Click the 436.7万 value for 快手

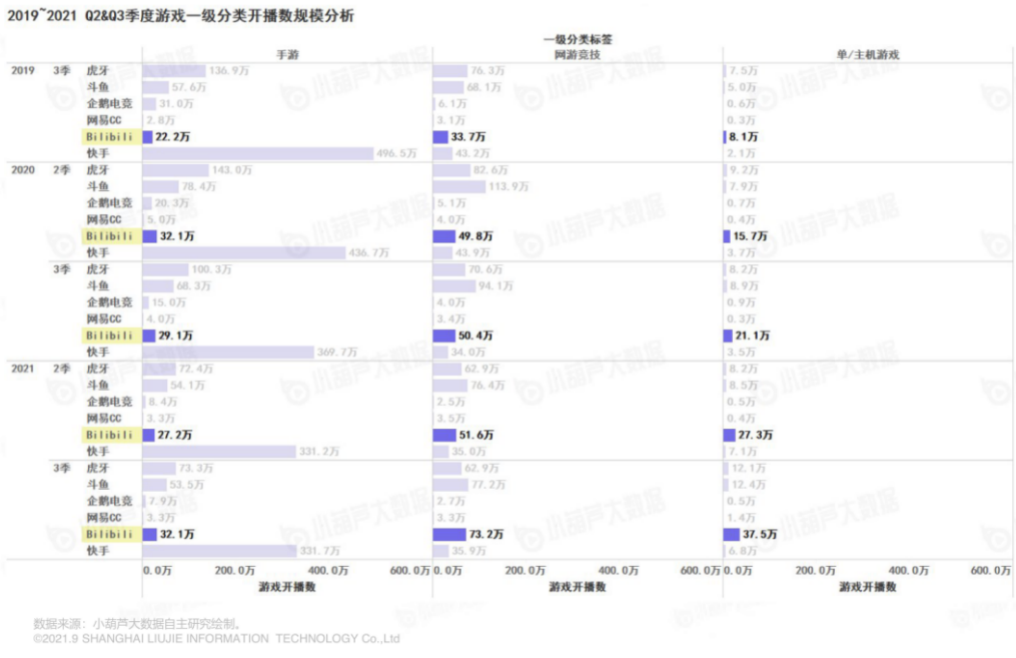click(x=369, y=253)
